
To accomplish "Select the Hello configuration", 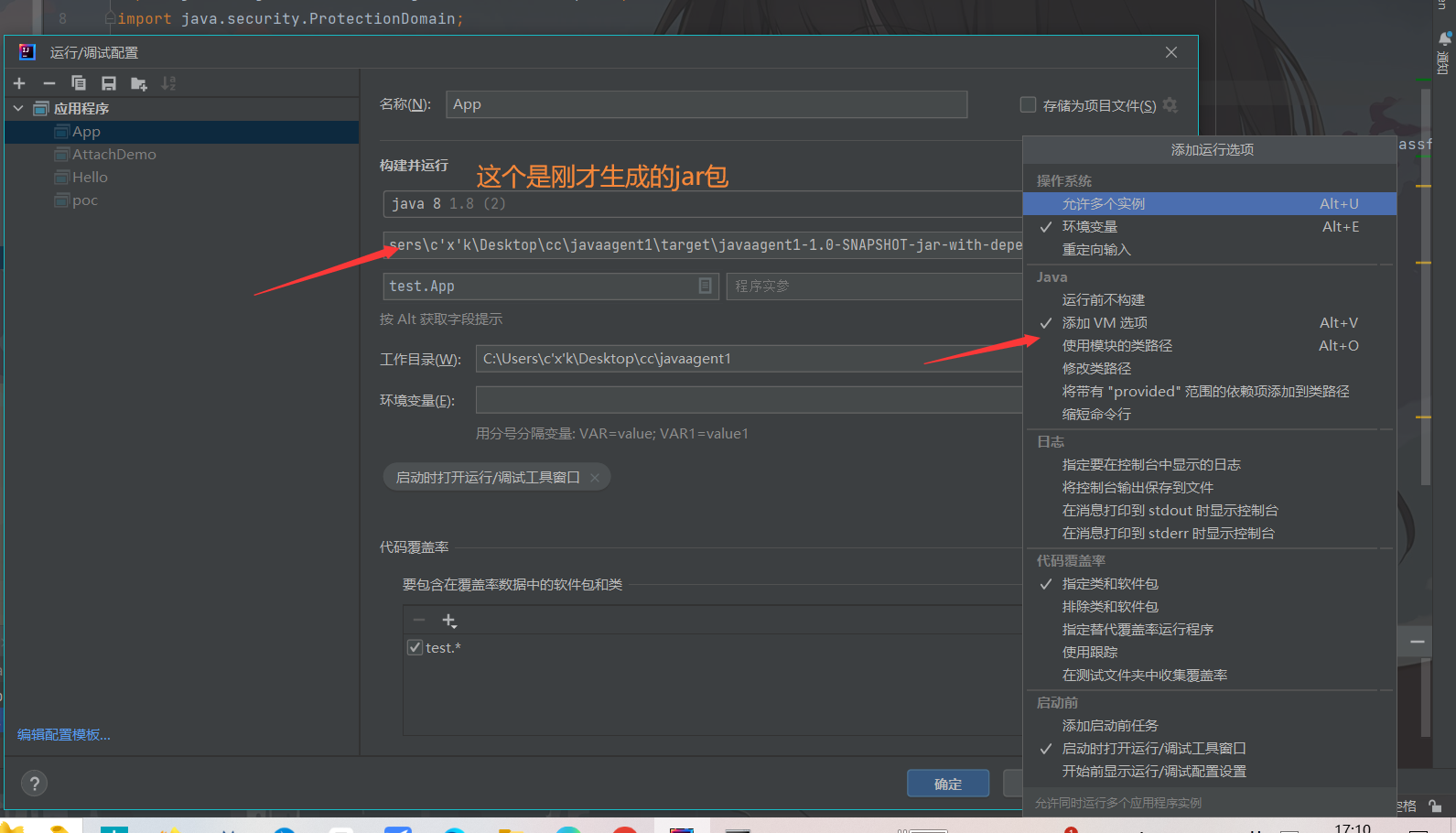I will click(x=181, y=178).
